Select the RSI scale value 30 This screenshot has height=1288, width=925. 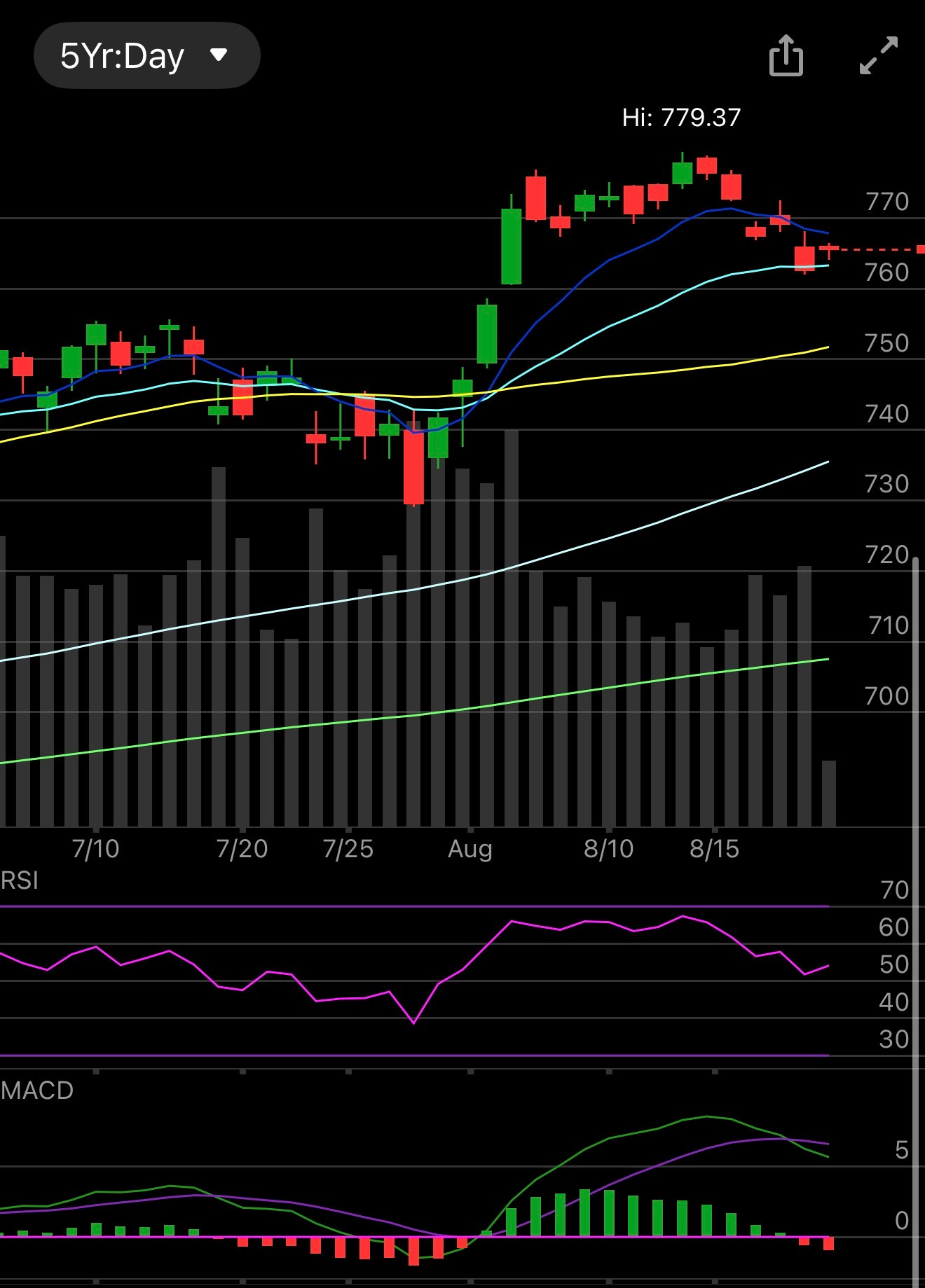pyautogui.click(x=894, y=1039)
